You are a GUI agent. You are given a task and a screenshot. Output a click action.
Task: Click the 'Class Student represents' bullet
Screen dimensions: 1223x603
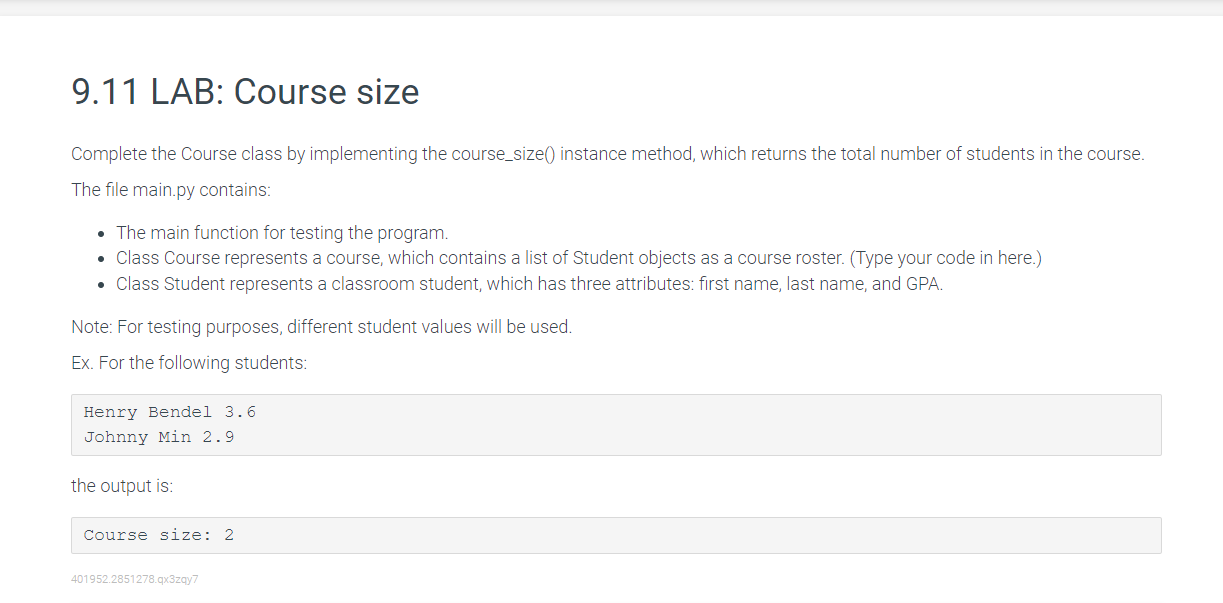(x=530, y=284)
